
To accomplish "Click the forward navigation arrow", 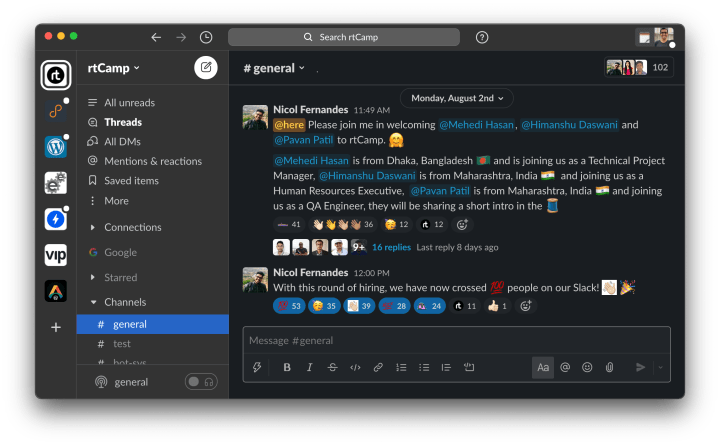I will [x=181, y=37].
